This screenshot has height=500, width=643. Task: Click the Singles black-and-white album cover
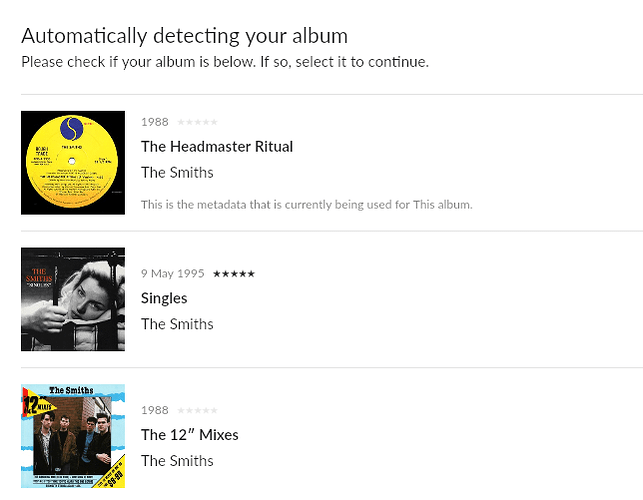click(x=72, y=299)
